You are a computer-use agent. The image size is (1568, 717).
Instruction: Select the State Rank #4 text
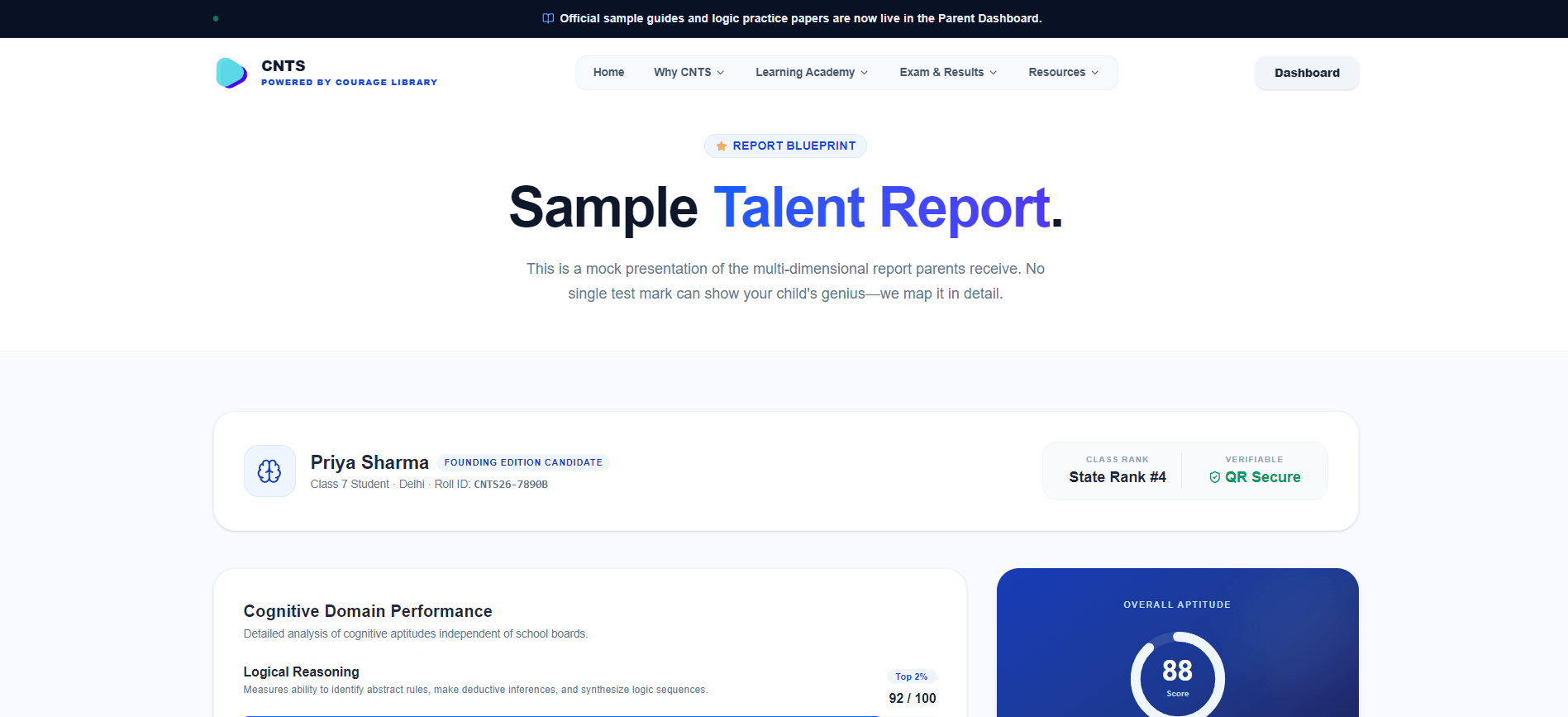(1118, 477)
